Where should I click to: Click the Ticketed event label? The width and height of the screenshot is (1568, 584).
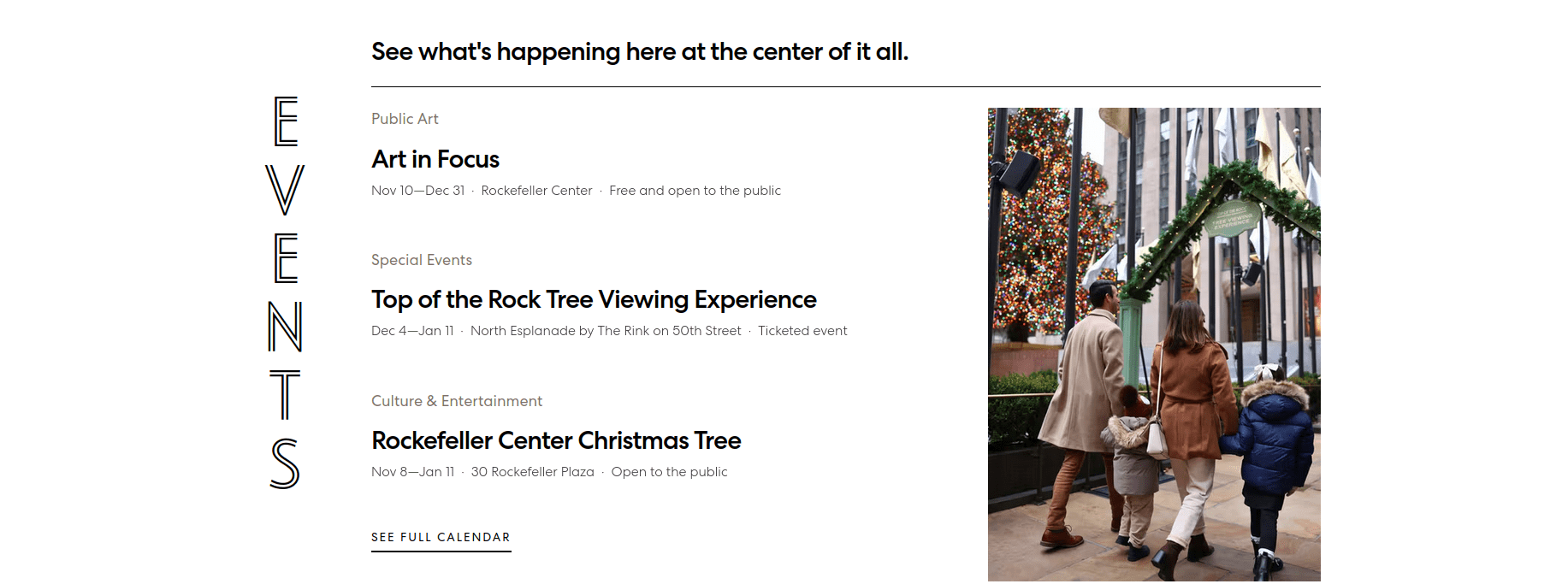[x=802, y=331]
